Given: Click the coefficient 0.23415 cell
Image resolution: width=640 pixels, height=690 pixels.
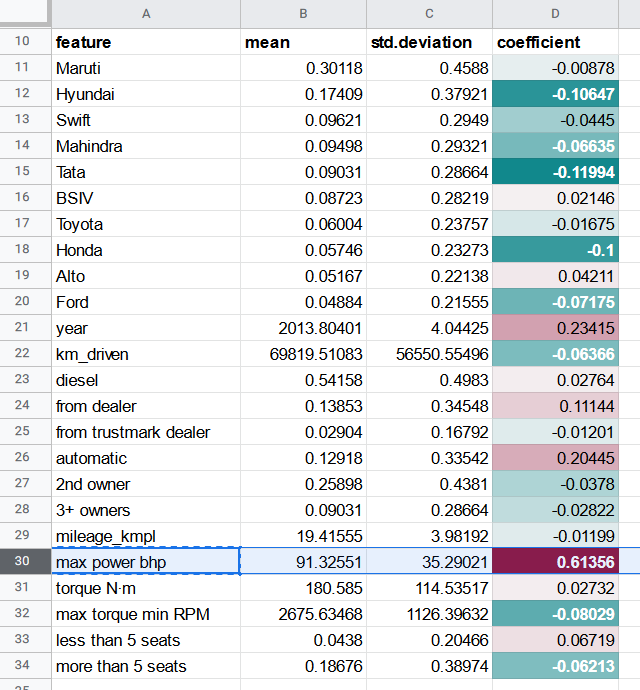Looking at the screenshot, I should 555,328.
